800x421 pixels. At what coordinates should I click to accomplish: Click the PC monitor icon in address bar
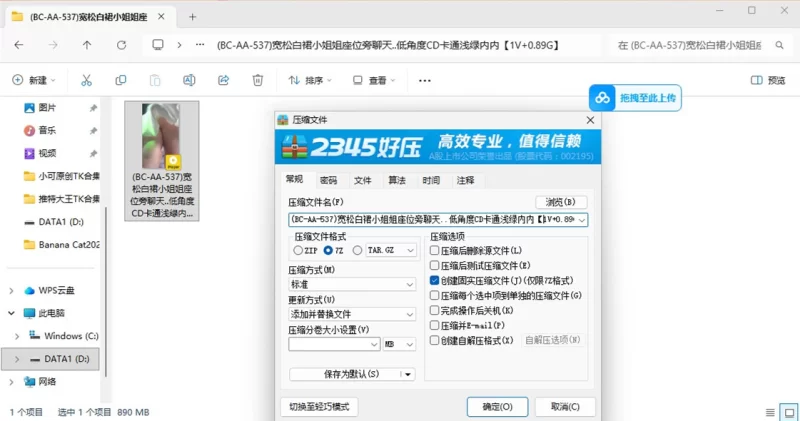coord(158,45)
